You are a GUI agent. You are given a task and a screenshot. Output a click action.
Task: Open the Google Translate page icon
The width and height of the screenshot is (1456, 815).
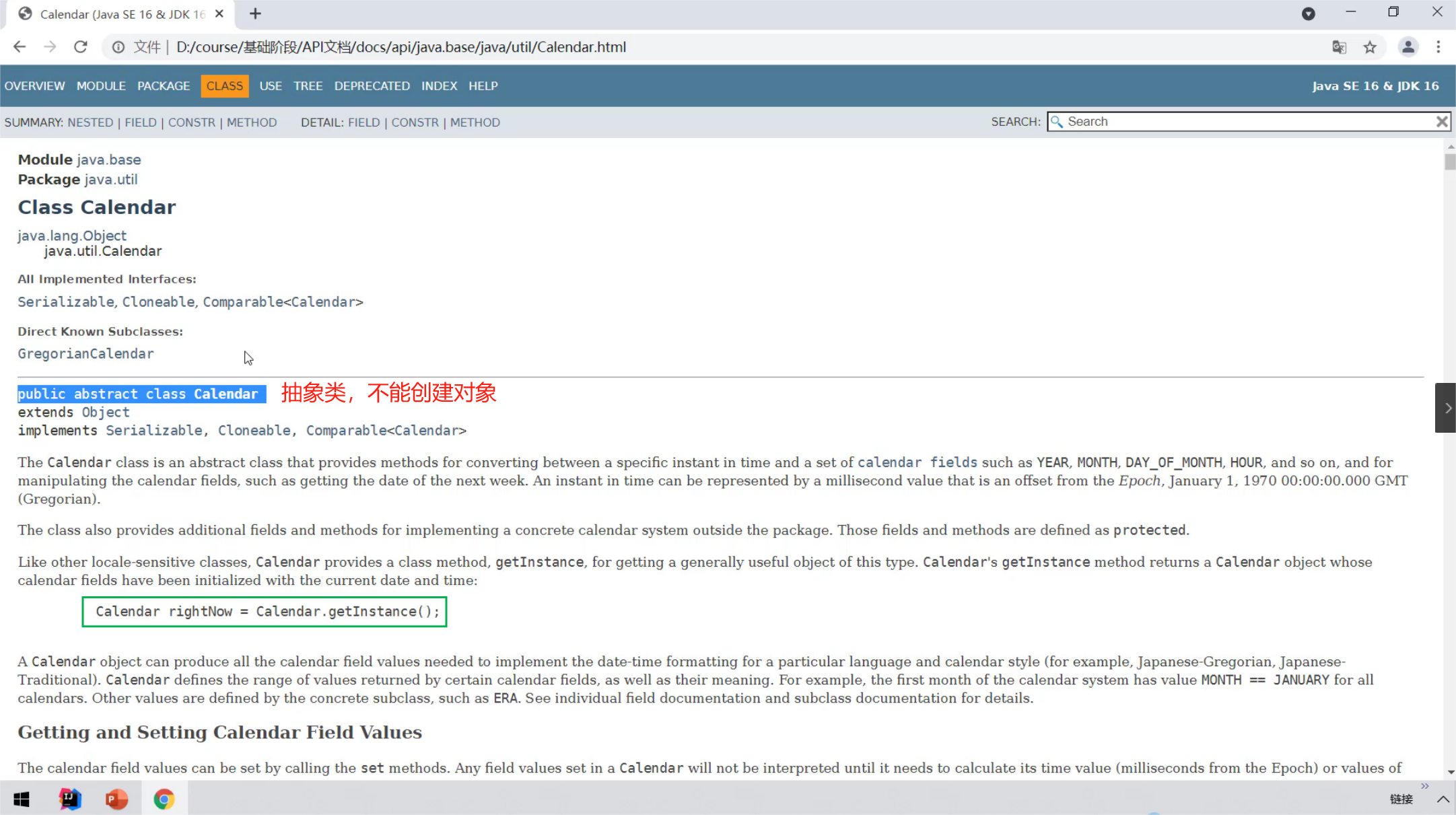click(x=1339, y=47)
